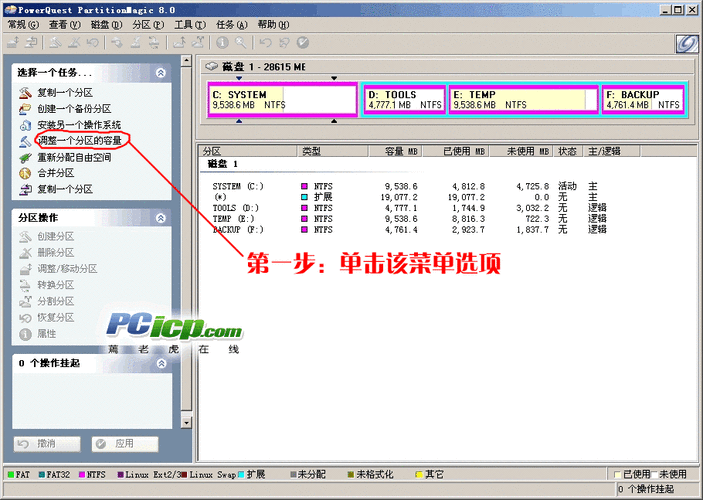This screenshot has height=500, width=703.
Task: Click the Apply changes checkmark toolbar icon
Action: 303,43
